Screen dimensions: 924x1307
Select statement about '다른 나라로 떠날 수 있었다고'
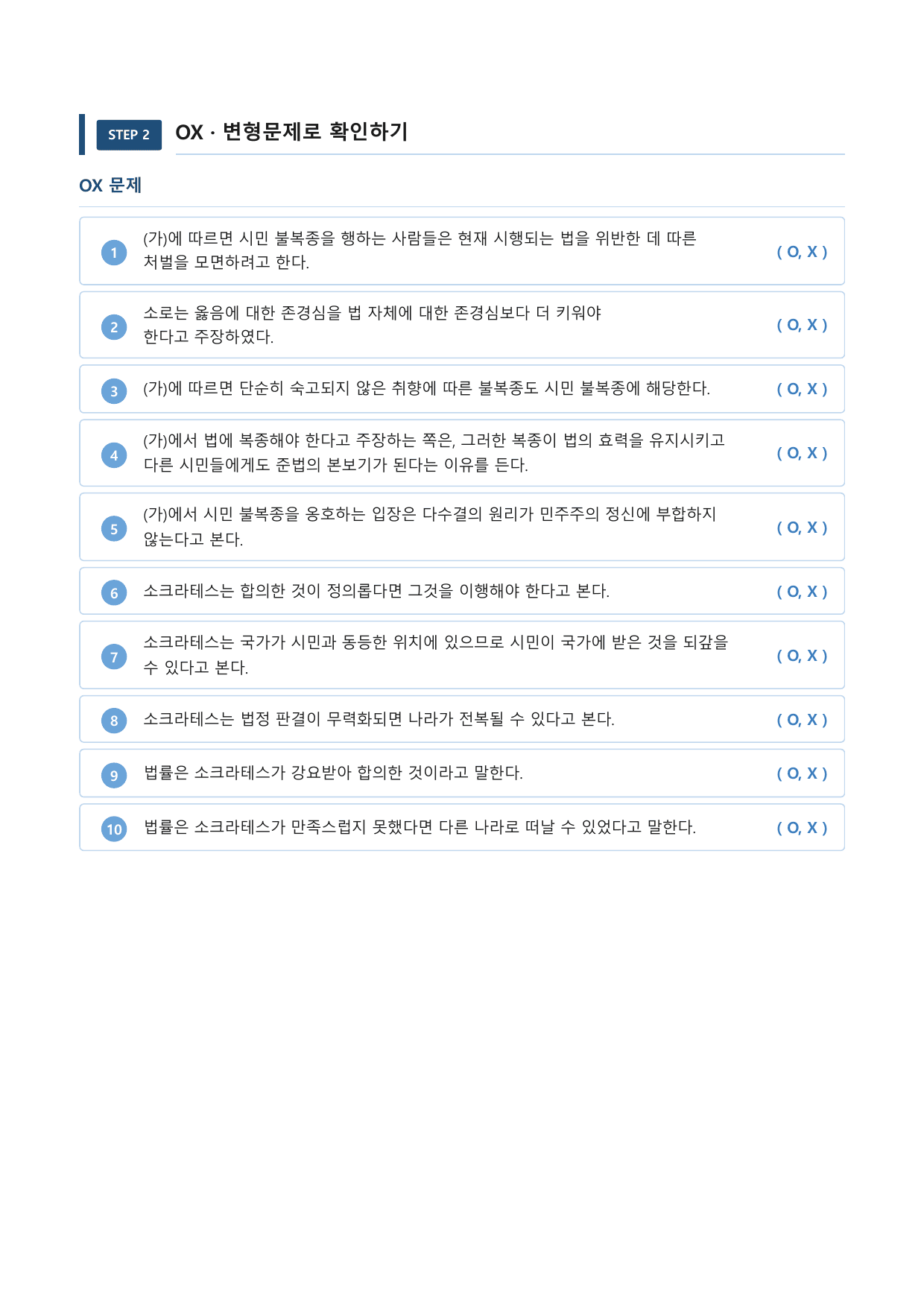pyautogui.click(x=420, y=827)
